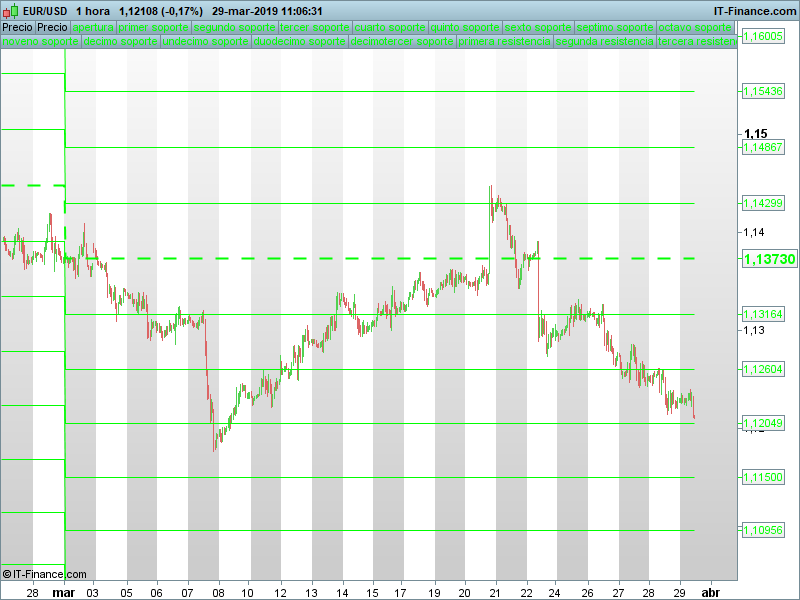Click the 1,10956 price level tag

click(x=762, y=530)
